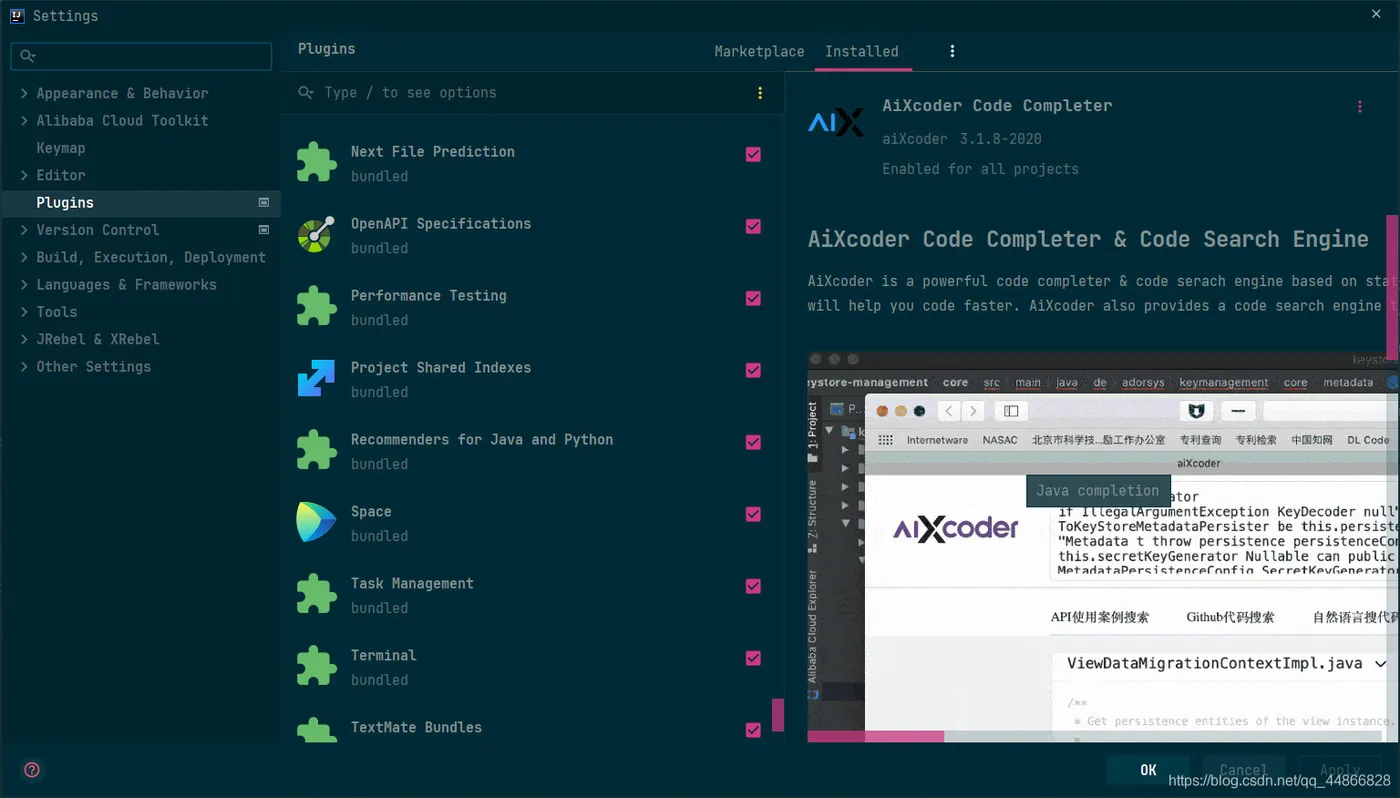The image size is (1400, 798).
Task: Open the more options menu beside Installed tab
Action: (952, 51)
